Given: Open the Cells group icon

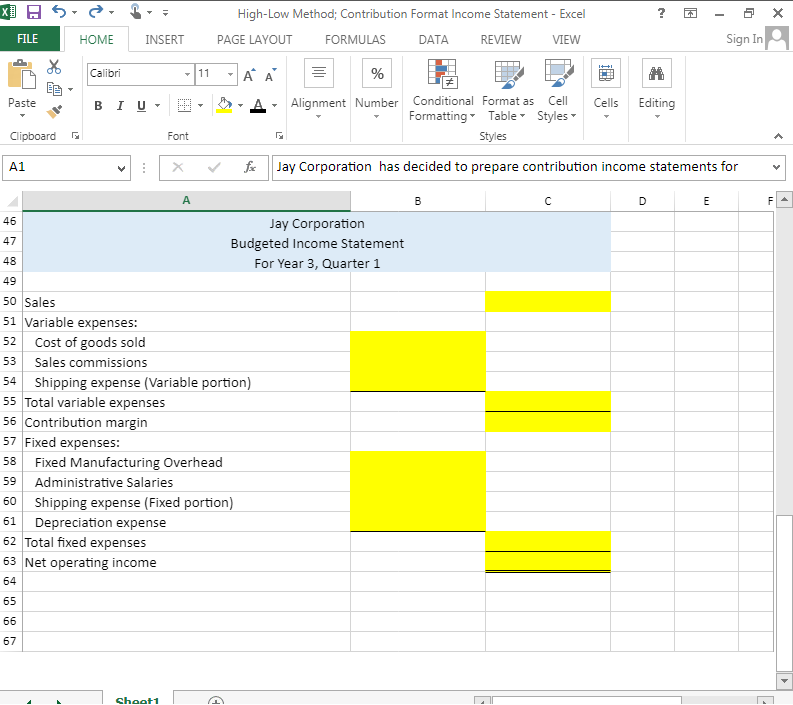Looking at the screenshot, I should [606, 73].
